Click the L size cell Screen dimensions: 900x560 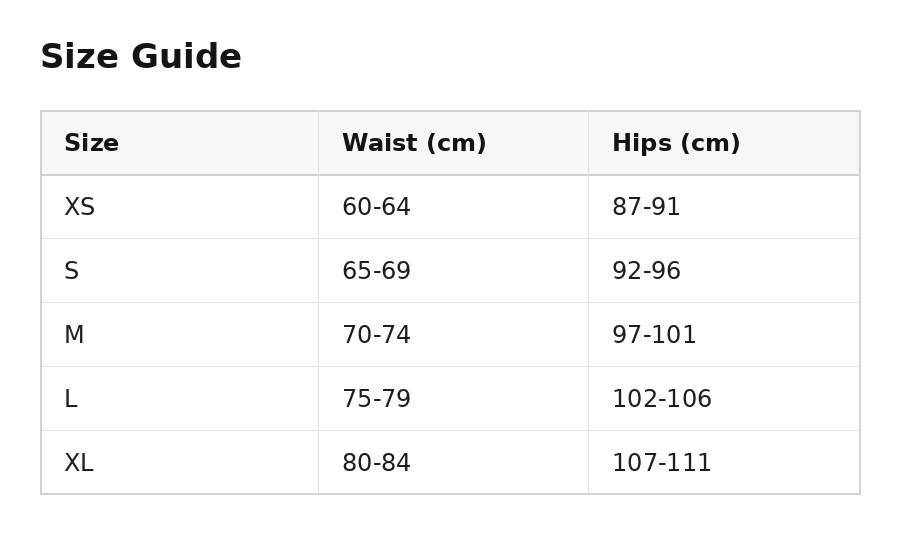[180, 399]
